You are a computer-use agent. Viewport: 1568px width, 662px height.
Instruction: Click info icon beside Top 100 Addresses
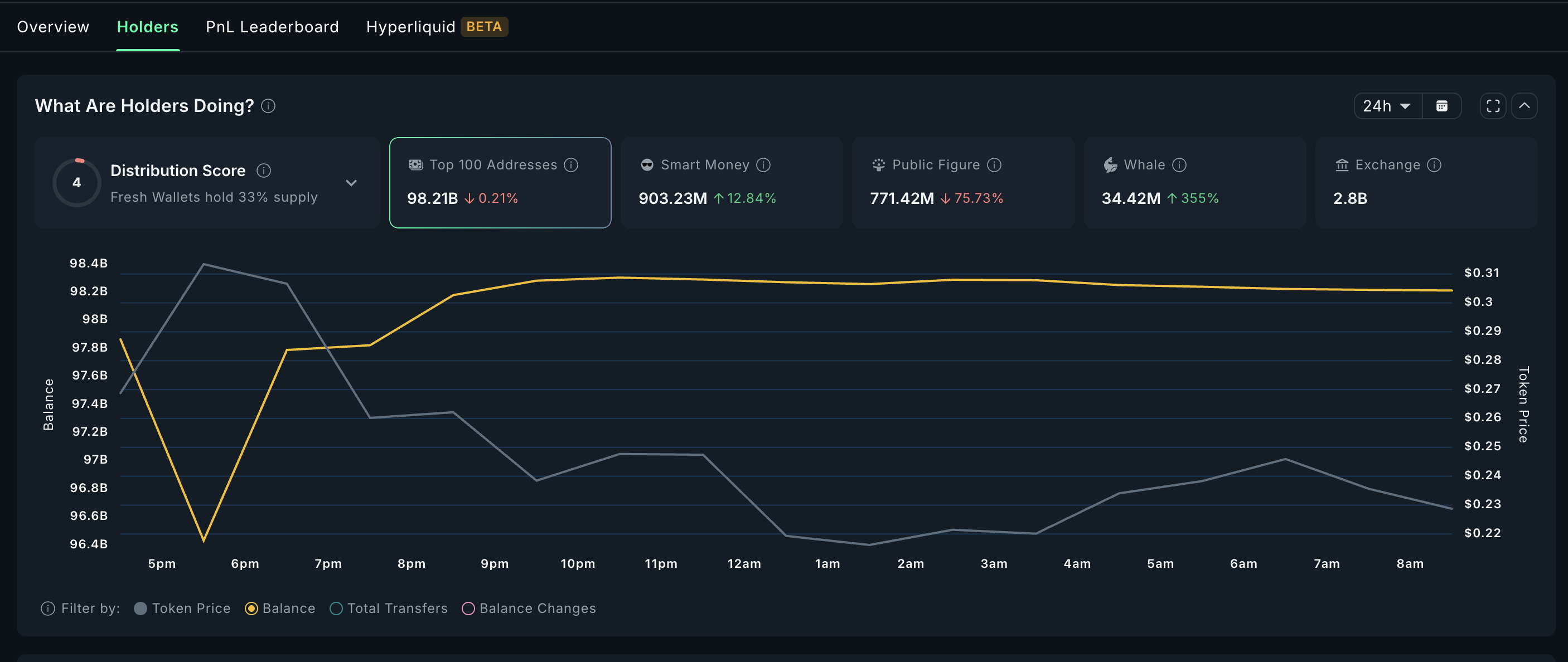(x=571, y=165)
